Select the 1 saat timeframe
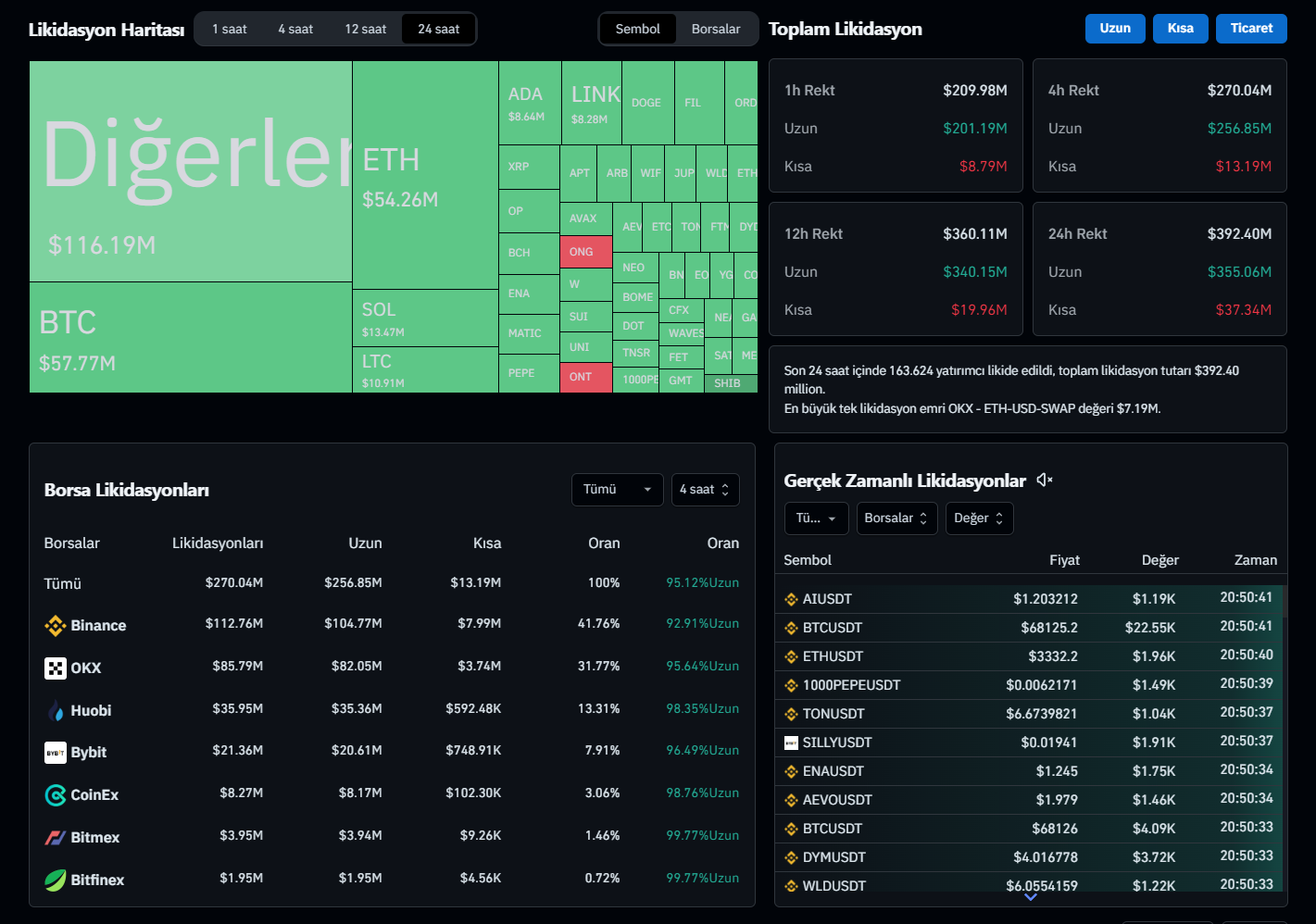The width and height of the screenshot is (1316, 924). pos(230,29)
